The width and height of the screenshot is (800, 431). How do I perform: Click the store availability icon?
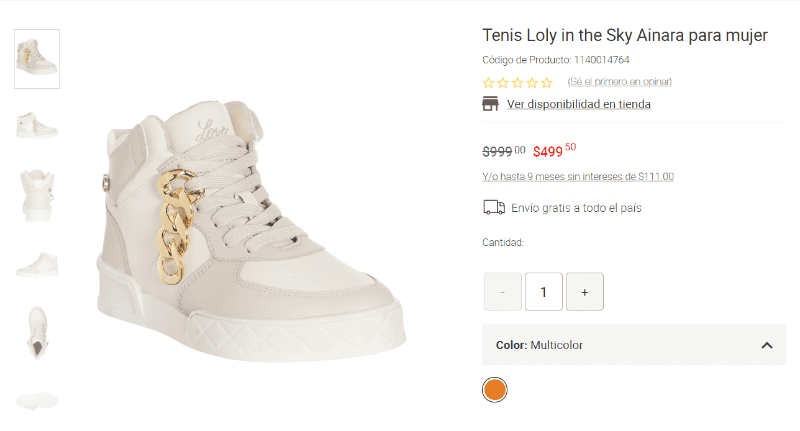click(491, 104)
